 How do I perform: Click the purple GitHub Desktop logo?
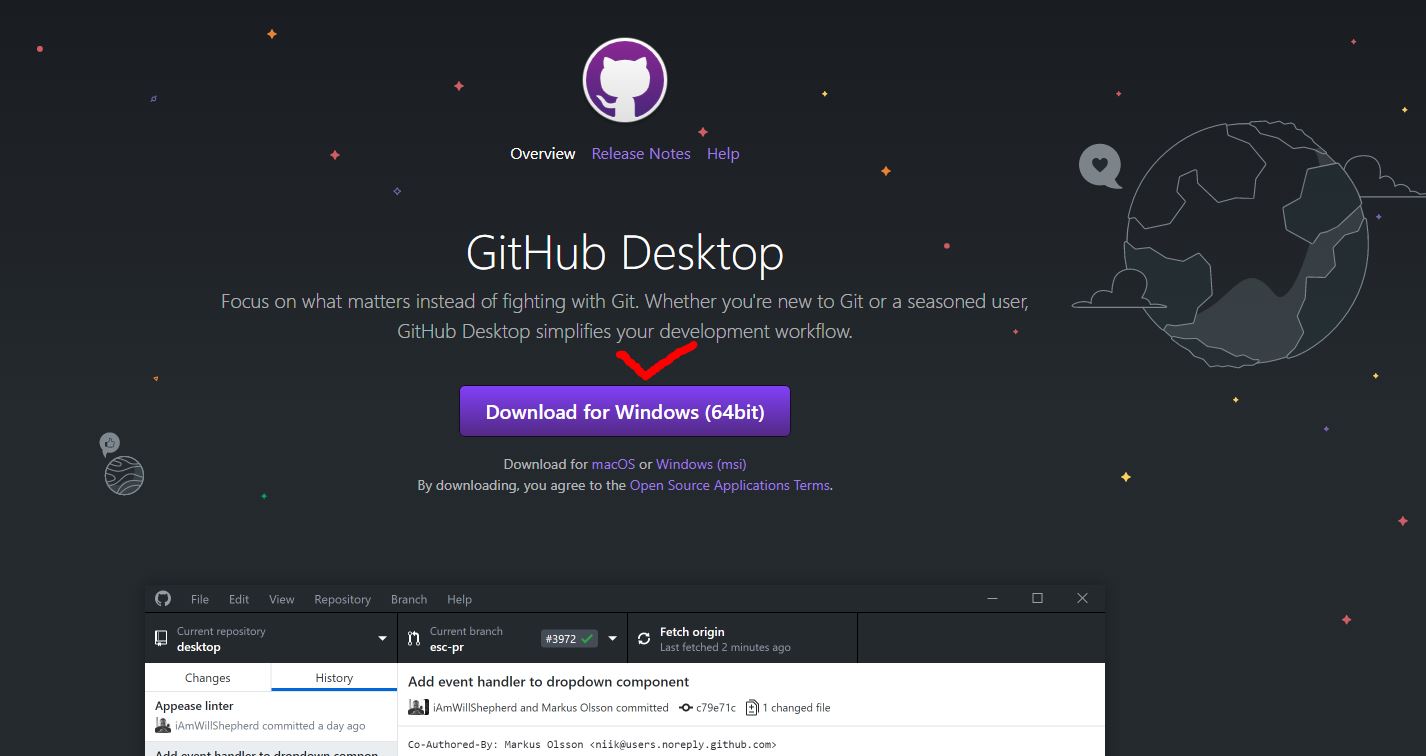(x=625, y=80)
